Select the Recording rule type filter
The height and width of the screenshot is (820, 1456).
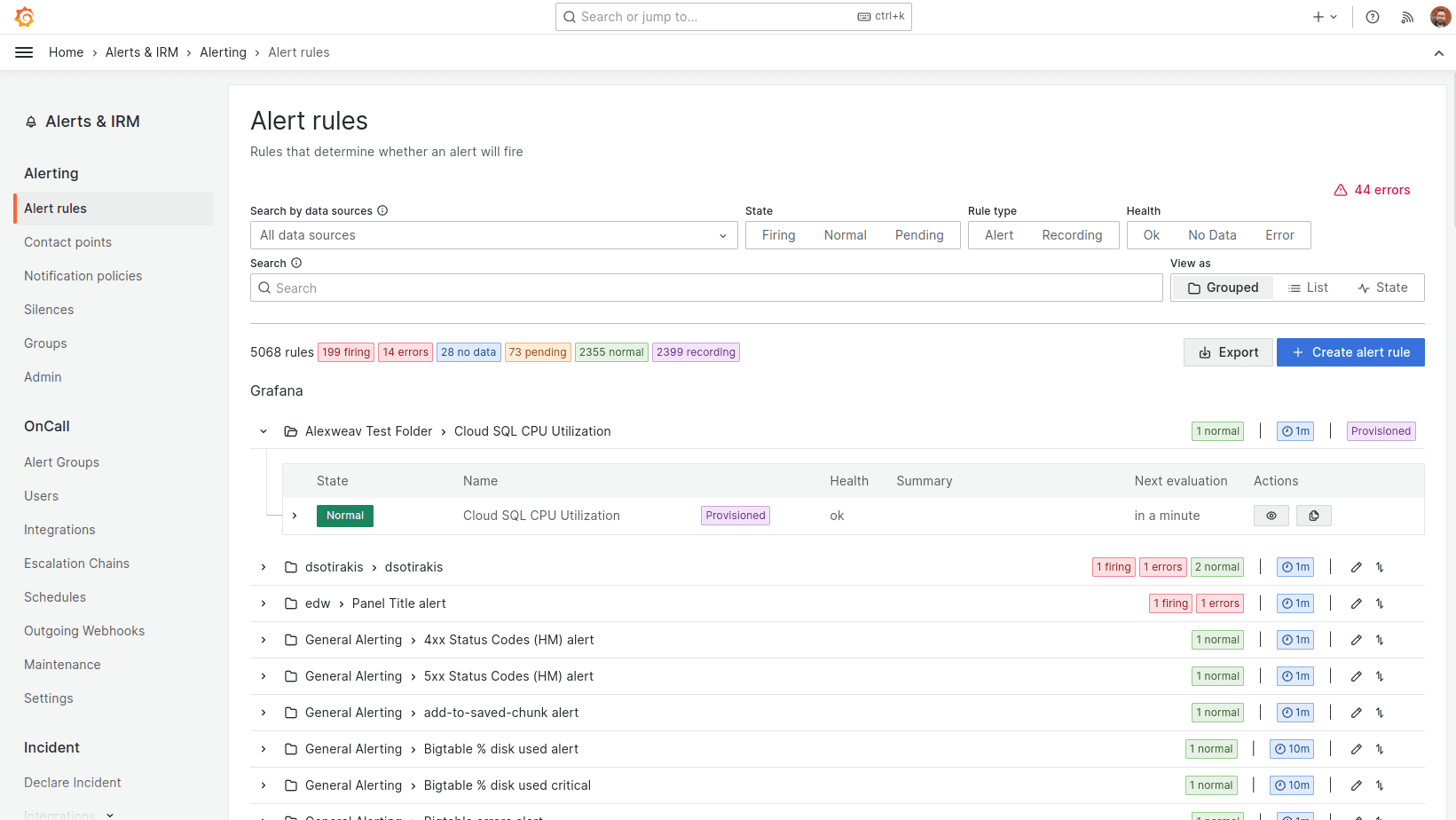click(x=1072, y=235)
